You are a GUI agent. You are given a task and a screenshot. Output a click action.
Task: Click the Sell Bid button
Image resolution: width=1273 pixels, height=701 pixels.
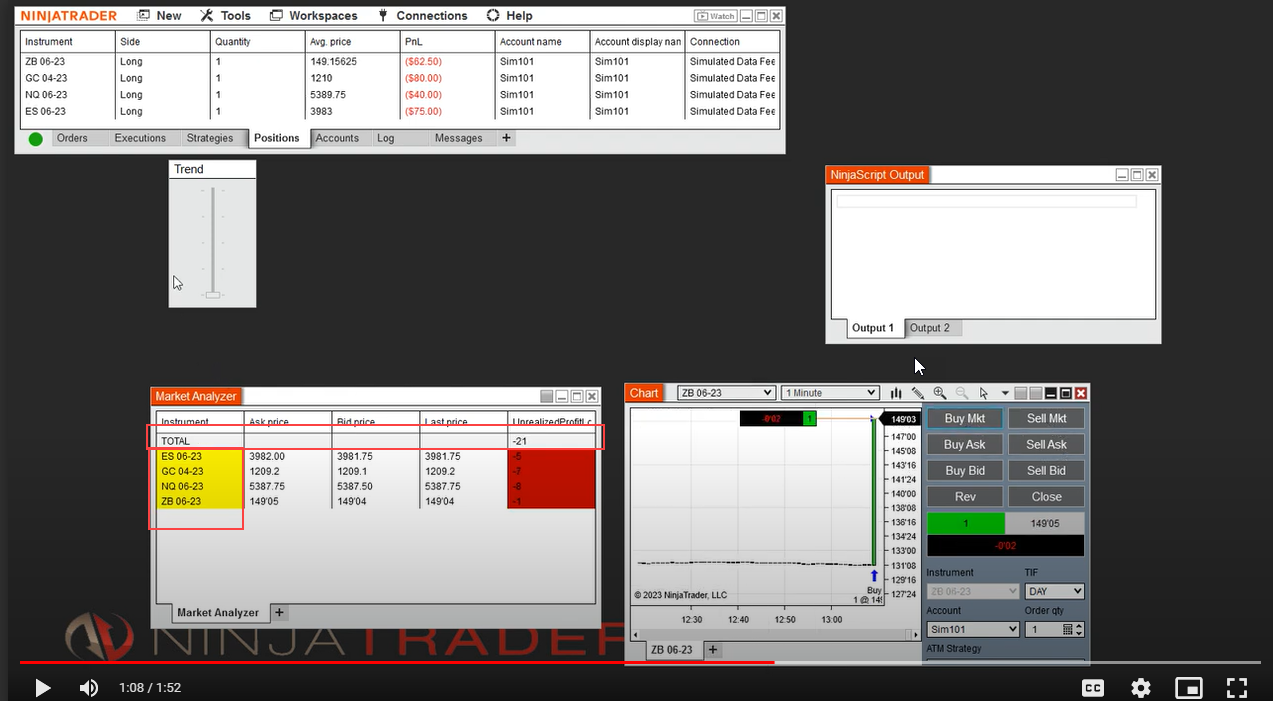[x=1046, y=471]
